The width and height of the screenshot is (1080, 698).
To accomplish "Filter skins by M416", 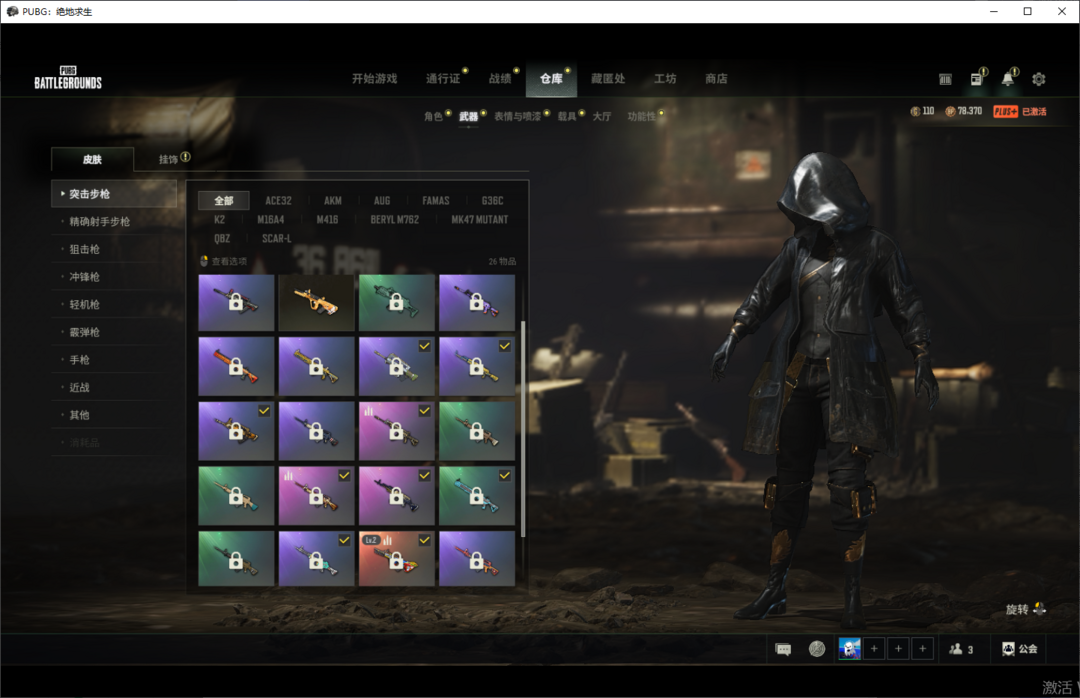I will coord(327,219).
